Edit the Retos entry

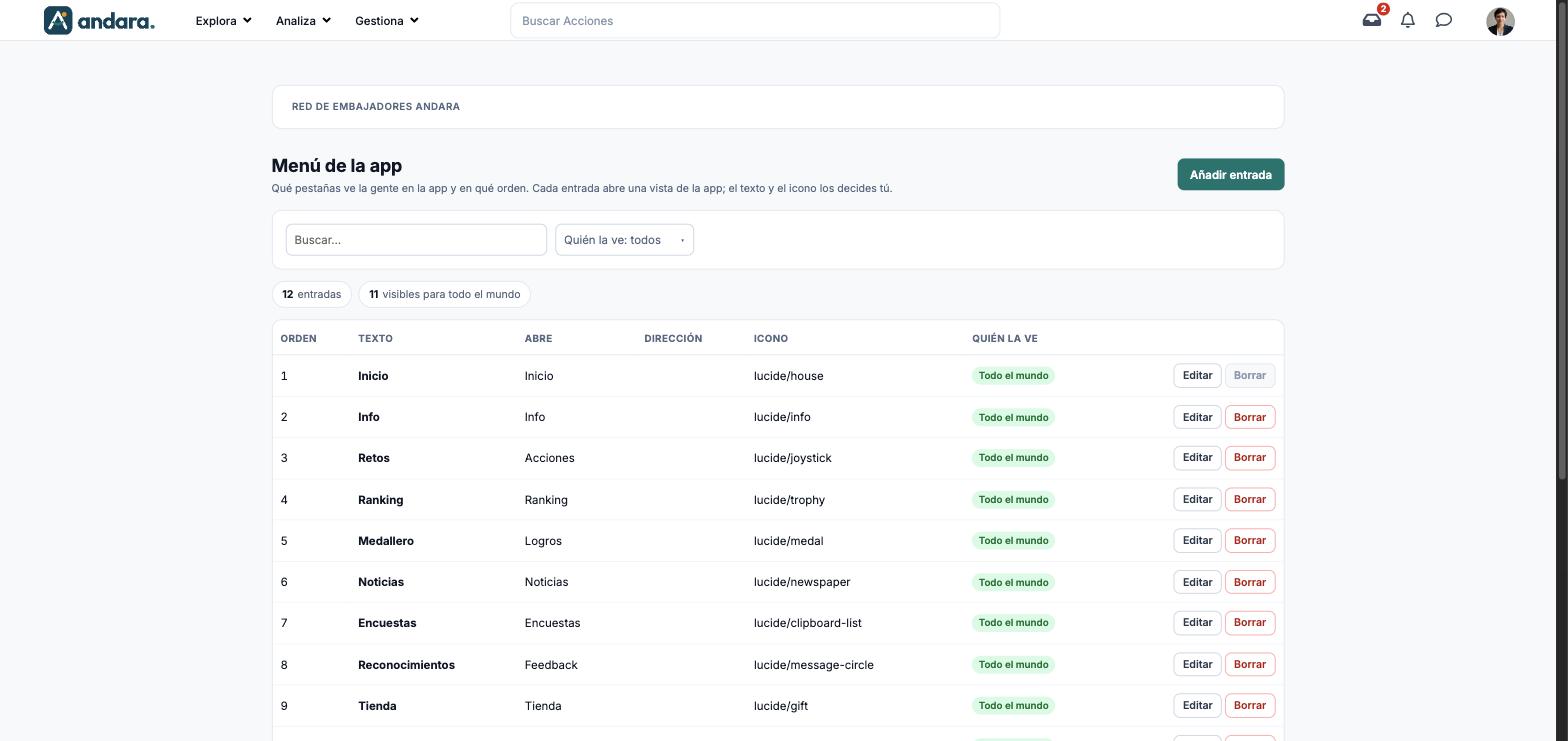[1197, 458]
